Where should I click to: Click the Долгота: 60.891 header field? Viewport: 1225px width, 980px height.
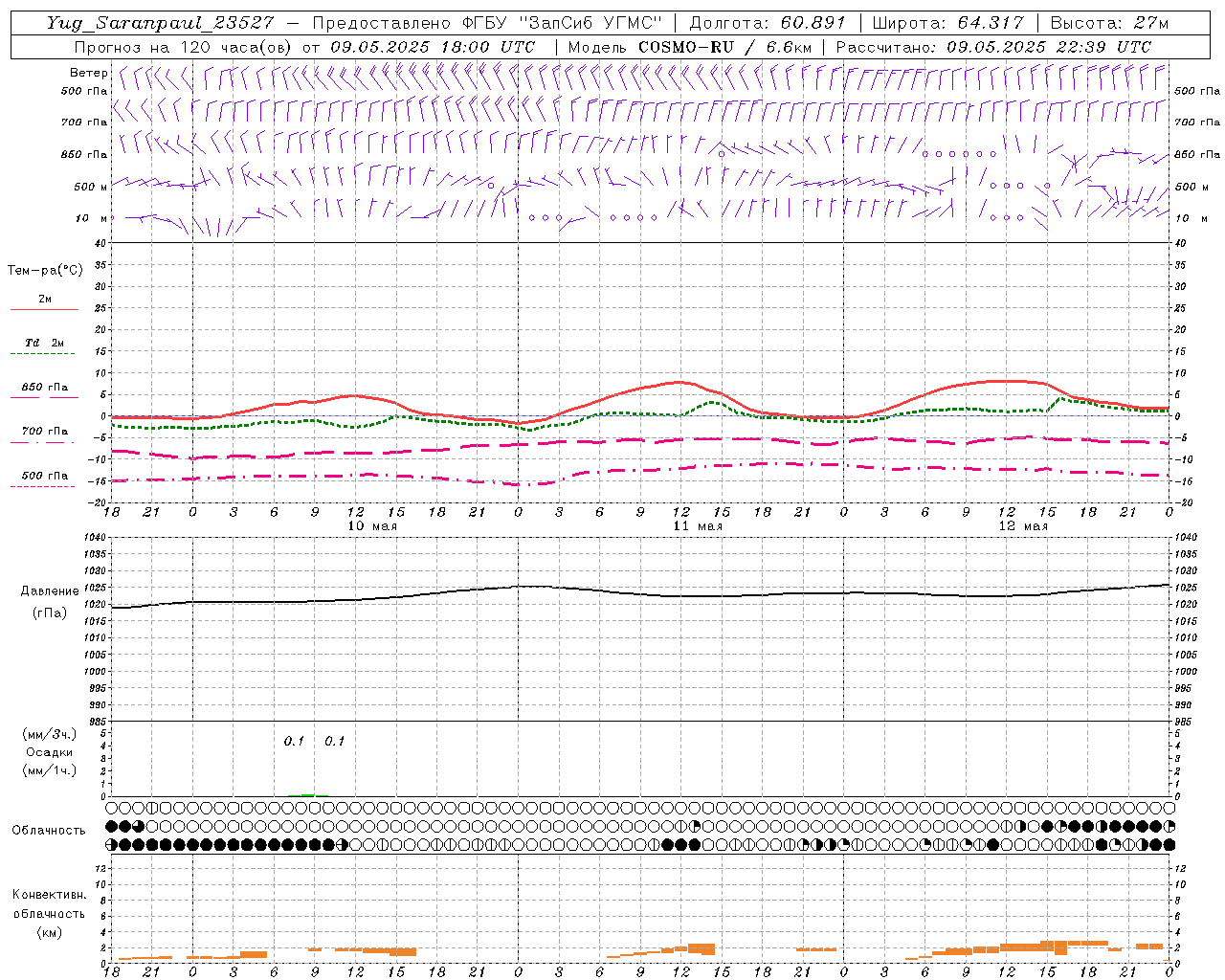(768, 23)
